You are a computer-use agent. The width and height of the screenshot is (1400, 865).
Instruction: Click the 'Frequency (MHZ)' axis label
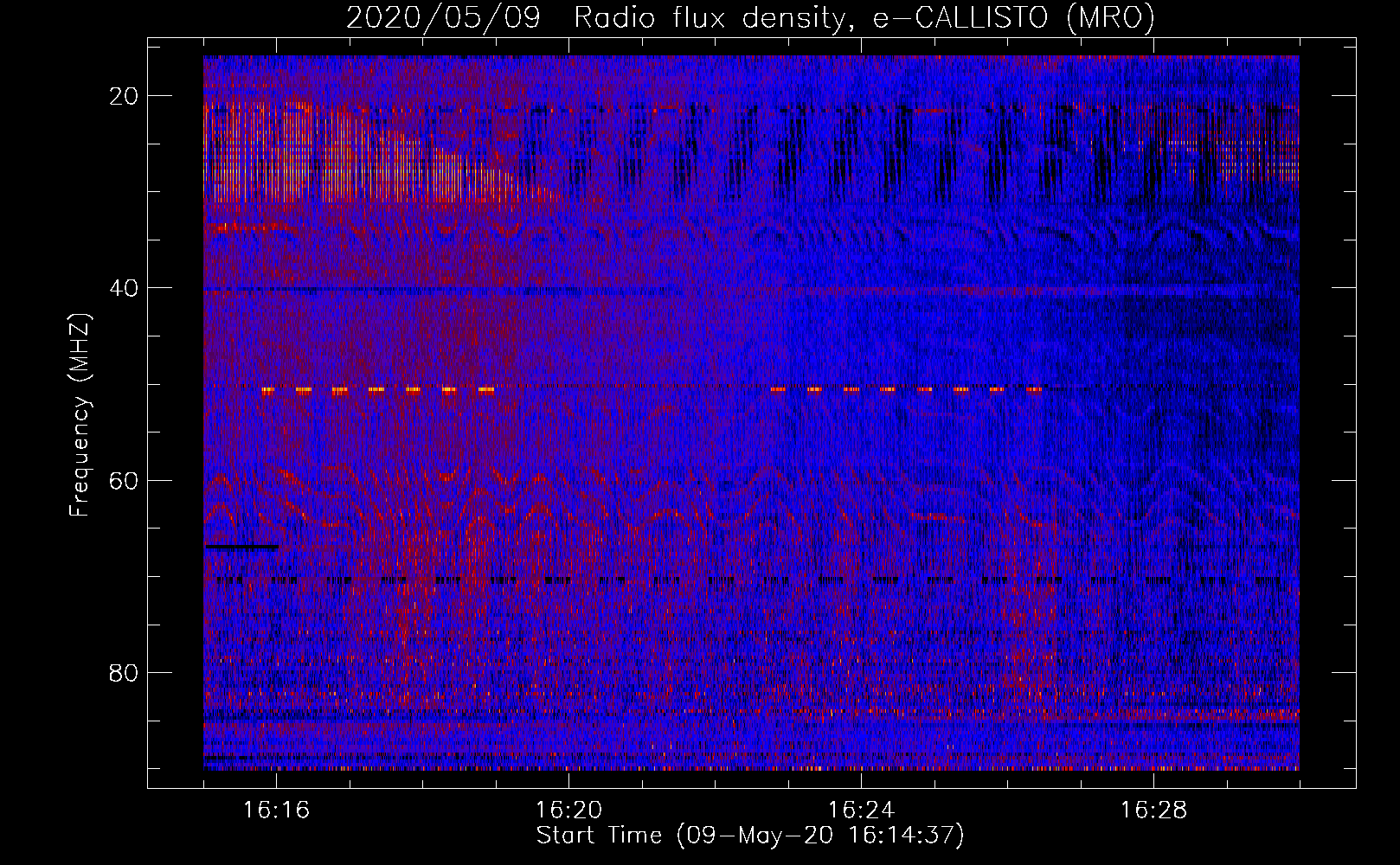click(x=80, y=416)
